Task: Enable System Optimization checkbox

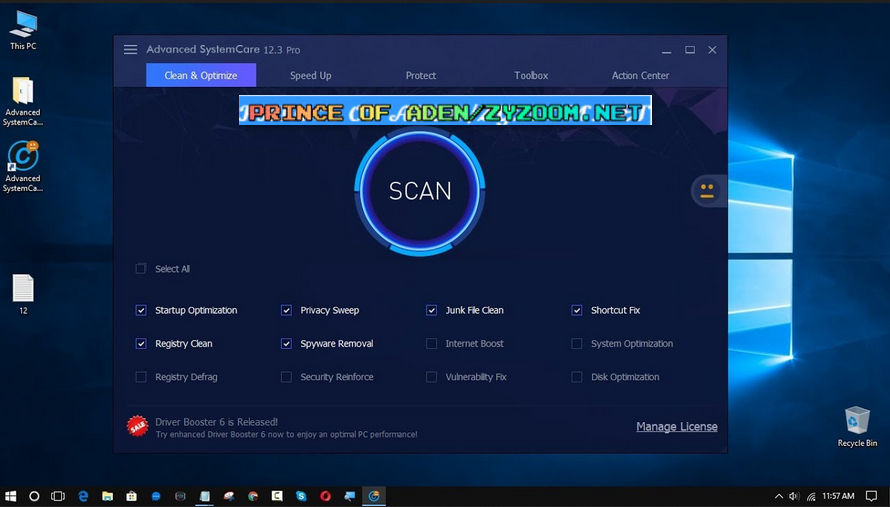Action: [x=577, y=343]
